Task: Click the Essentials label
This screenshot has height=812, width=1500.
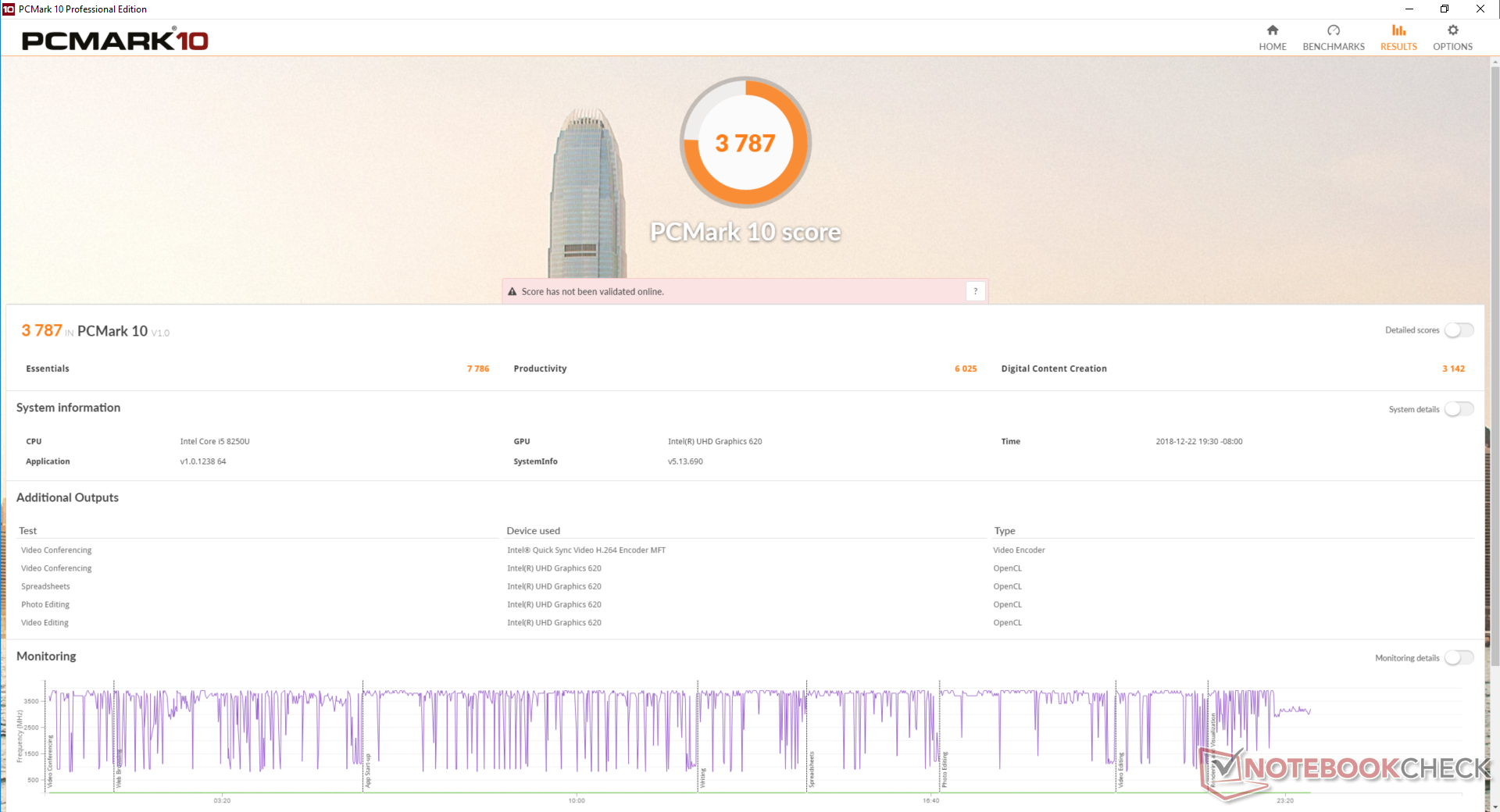Action: [x=48, y=369]
